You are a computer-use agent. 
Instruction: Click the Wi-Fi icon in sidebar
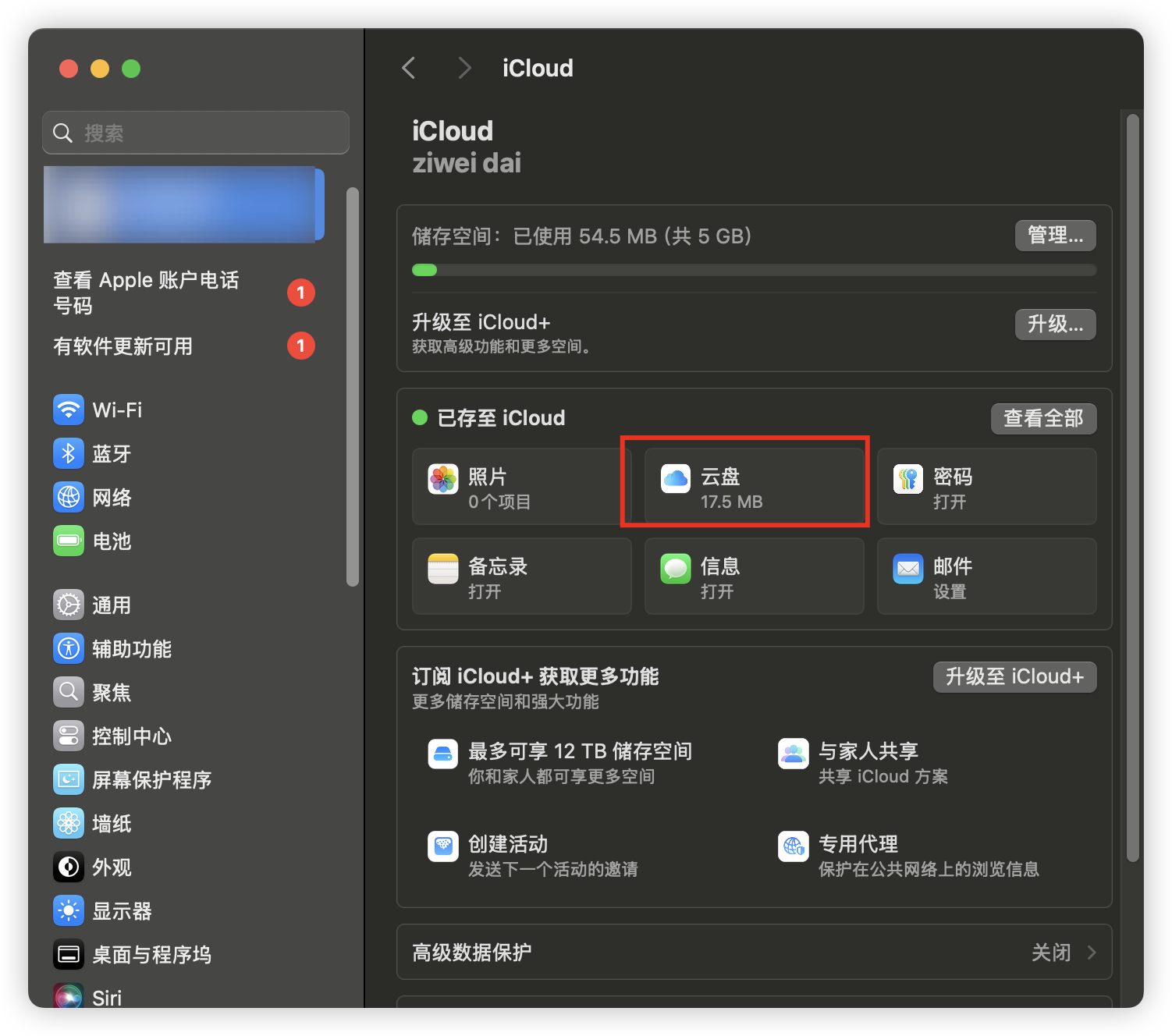(x=69, y=410)
